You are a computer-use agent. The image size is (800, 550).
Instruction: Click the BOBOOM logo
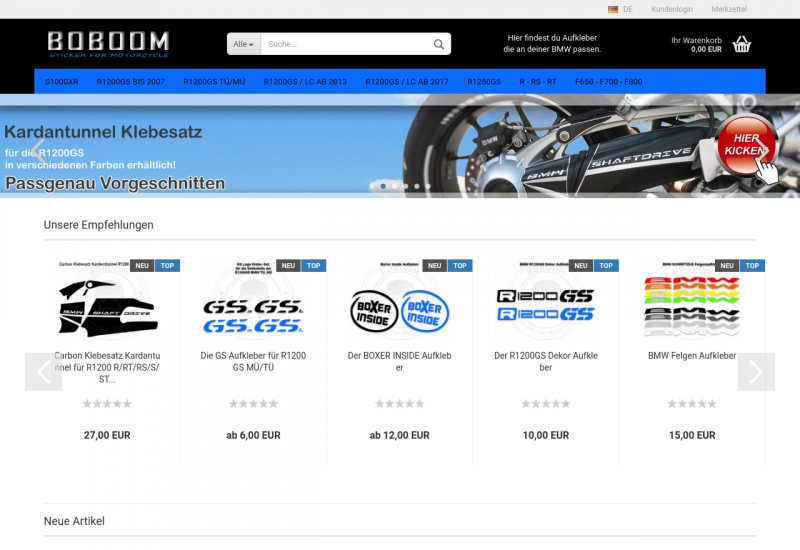(108, 43)
